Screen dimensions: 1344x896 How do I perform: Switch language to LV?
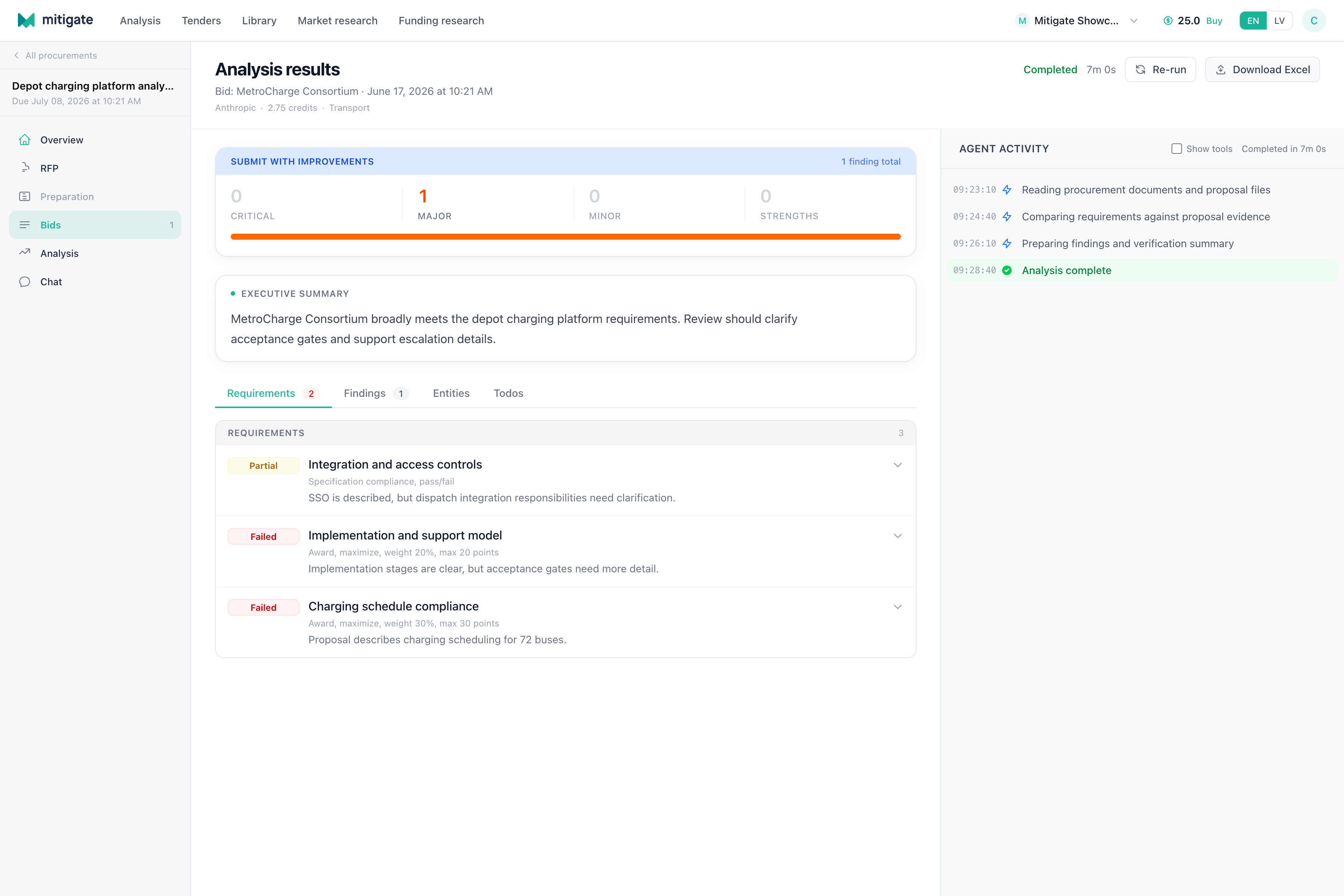[x=1279, y=21]
